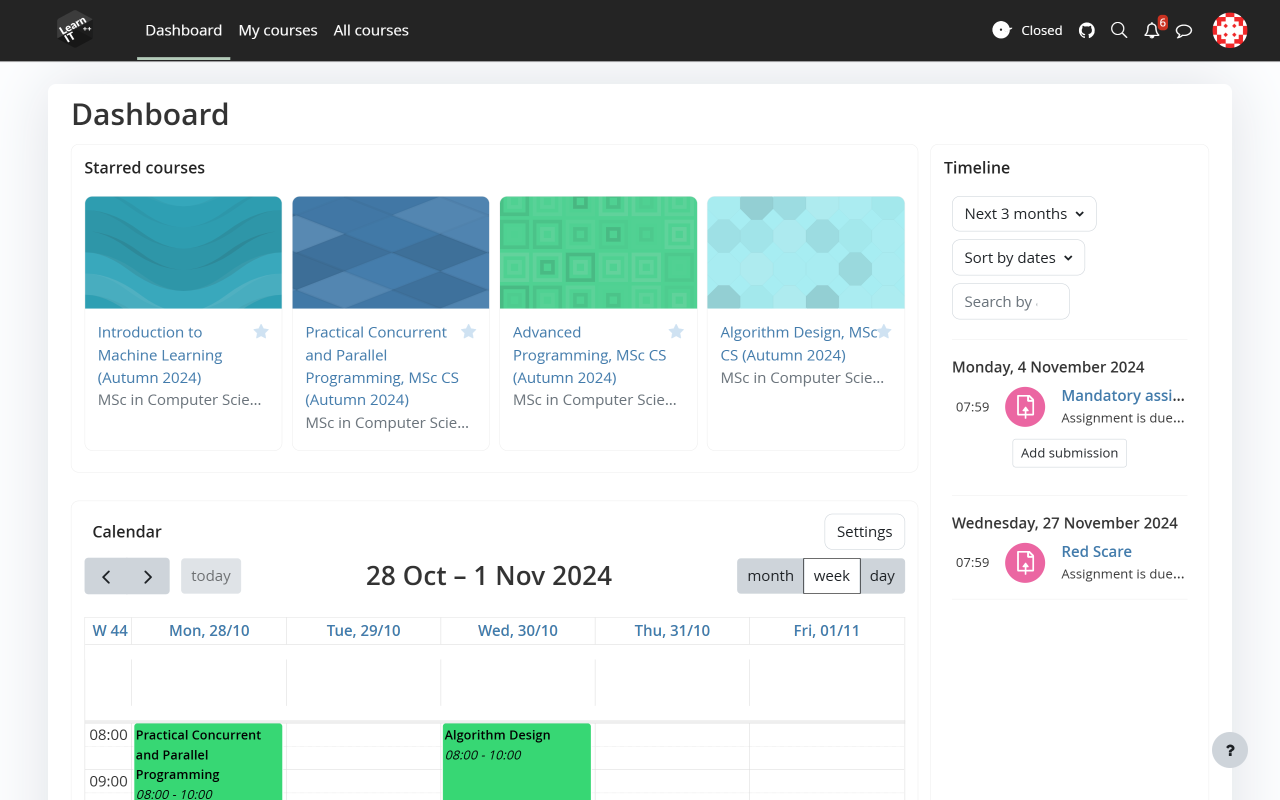Select the Thu, 31/10 column header
Image resolution: width=1280 pixels, height=800 pixels.
pos(672,631)
